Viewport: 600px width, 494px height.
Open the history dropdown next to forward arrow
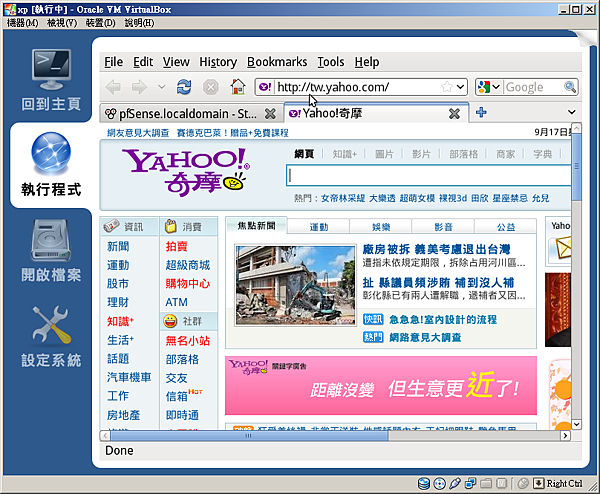[x=162, y=87]
